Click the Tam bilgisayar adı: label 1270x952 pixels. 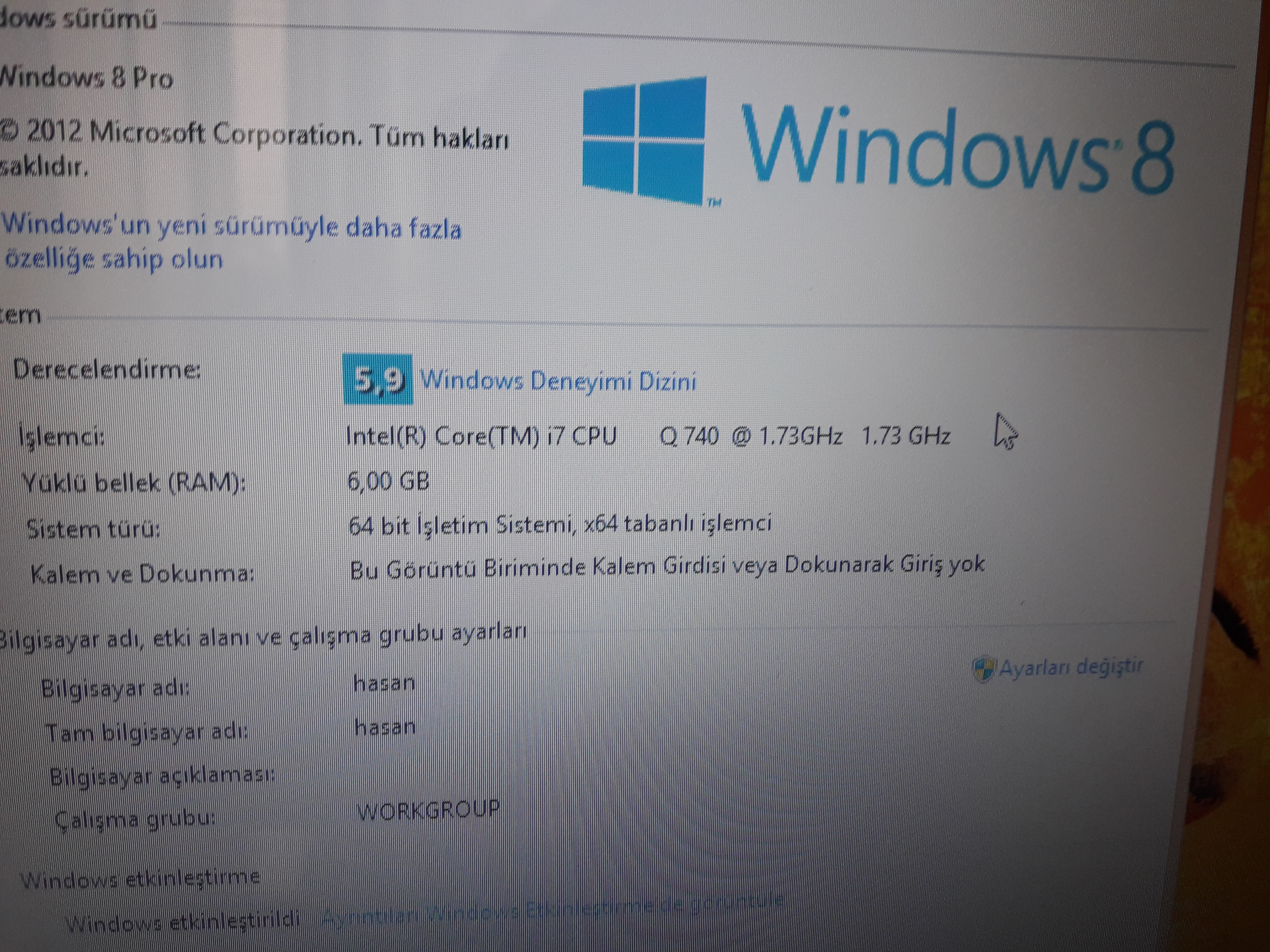[147, 733]
